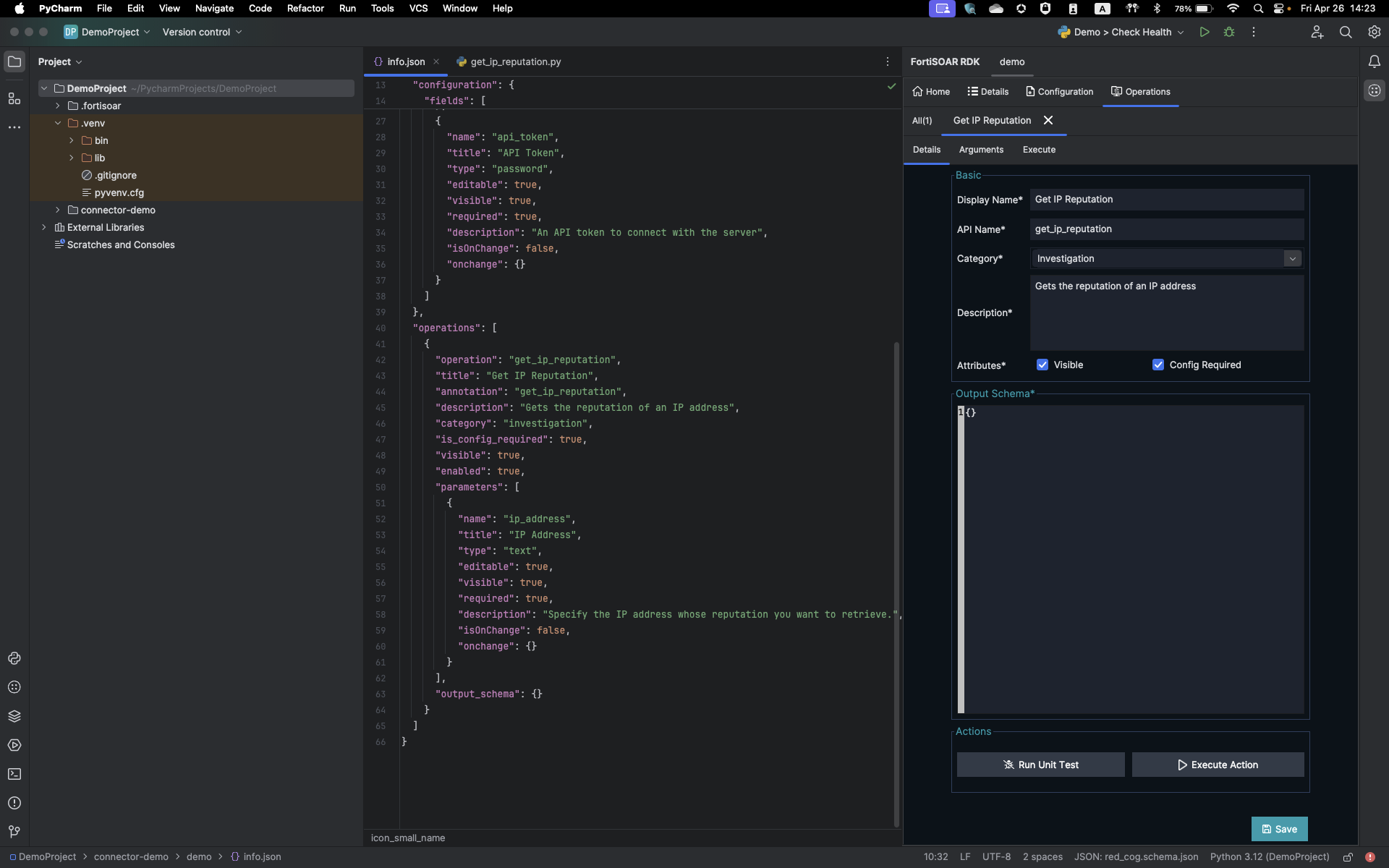The image size is (1389, 868).
Task: Open the Terminal tool window
Action: (14, 774)
